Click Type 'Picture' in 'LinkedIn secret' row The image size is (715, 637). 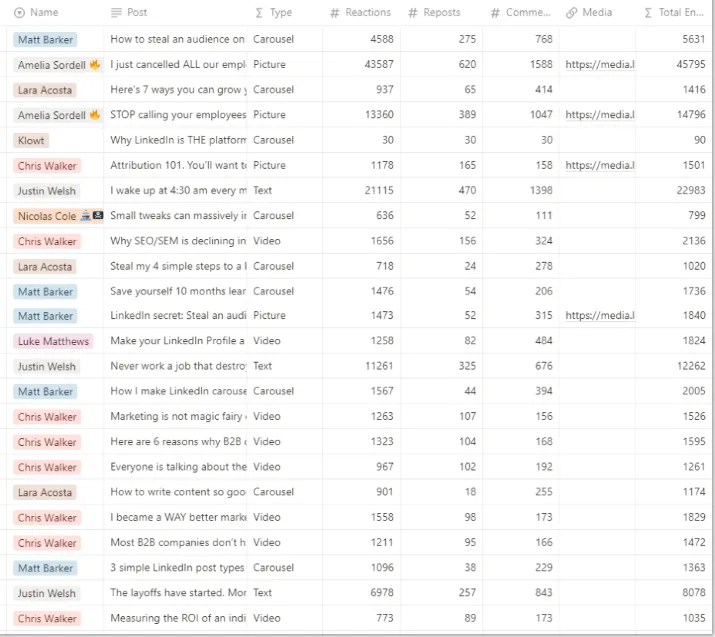click(269, 316)
